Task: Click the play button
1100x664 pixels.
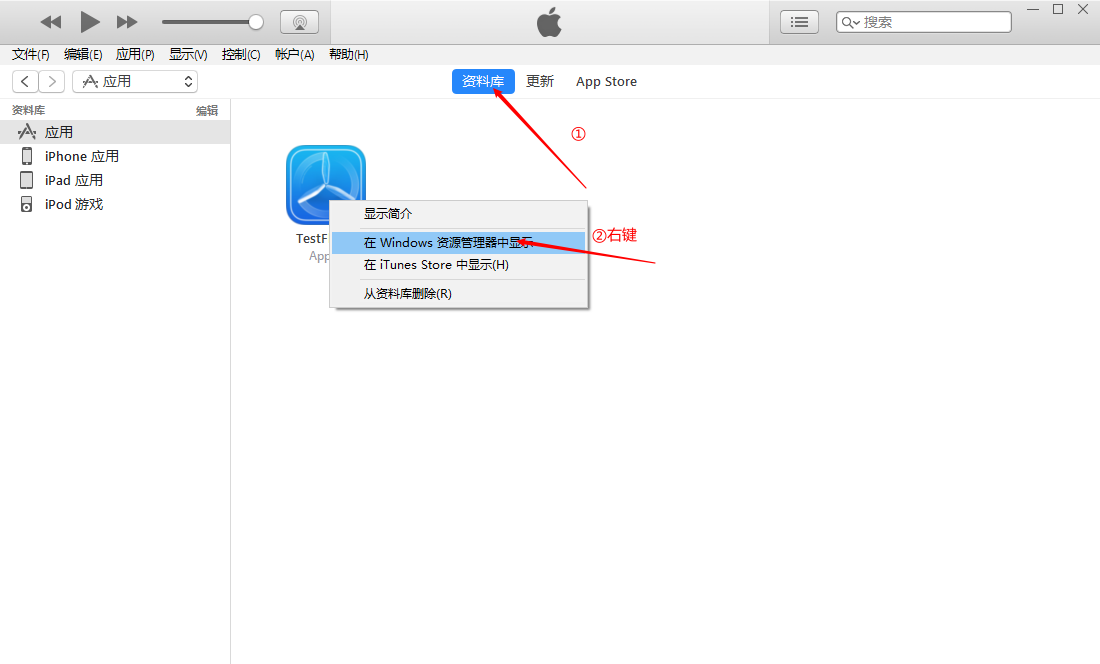Action: click(x=89, y=22)
